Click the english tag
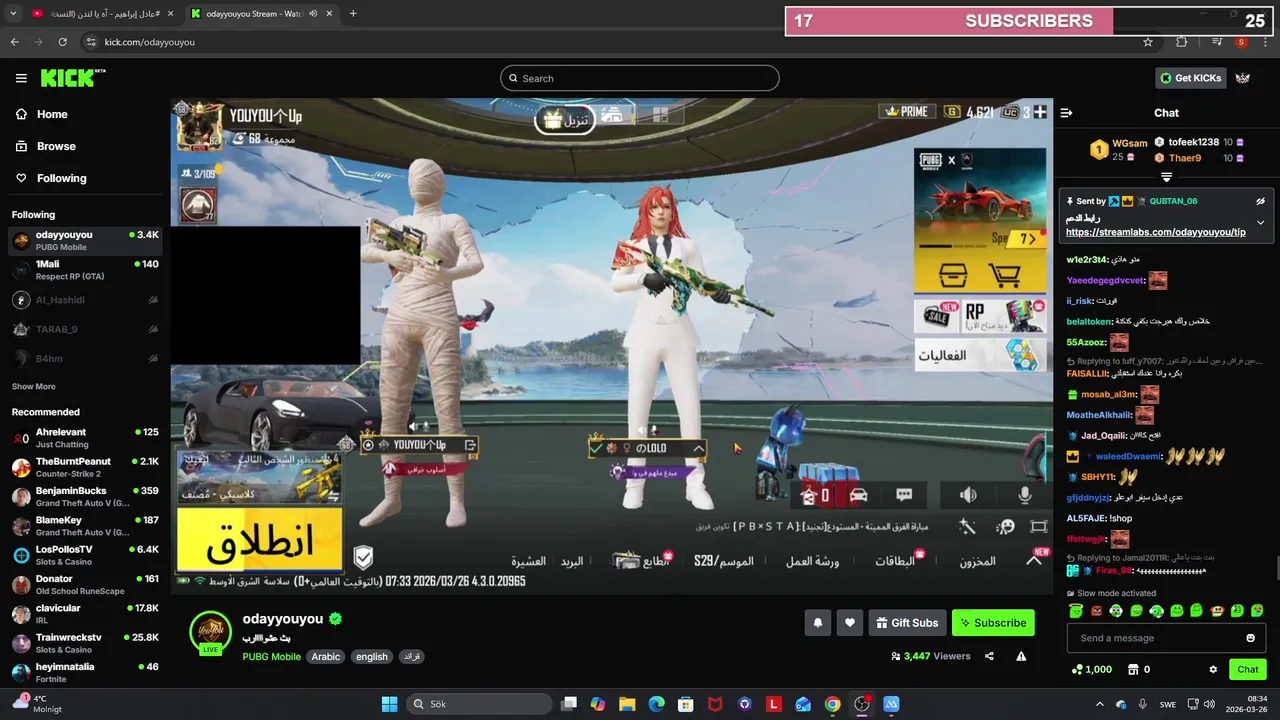1280x720 pixels. click(x=371, y=657)
